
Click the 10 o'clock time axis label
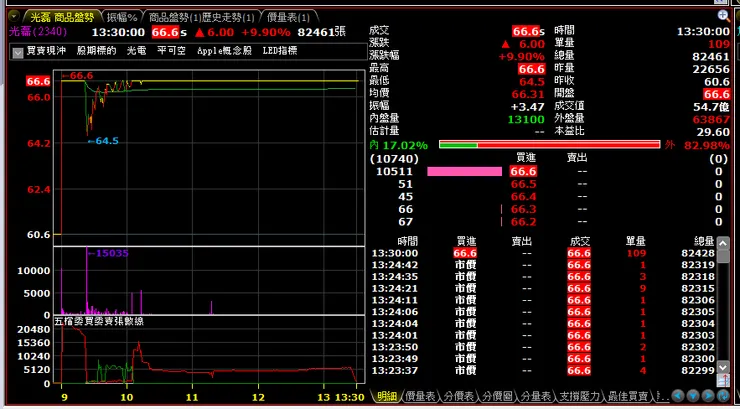[126, 397]
